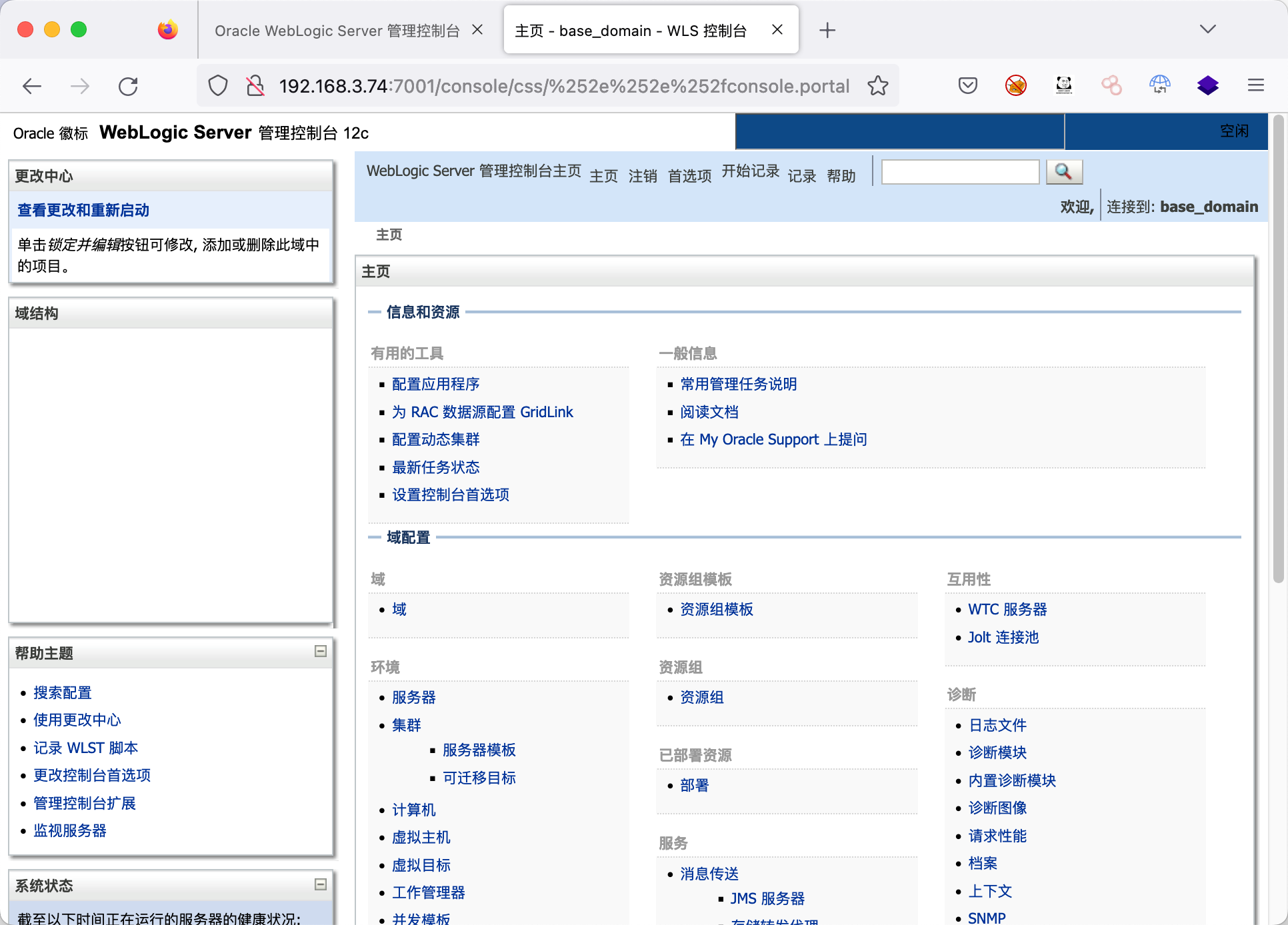
Task: Select 首选项 in the console toolbar
Action: (689, 176)
